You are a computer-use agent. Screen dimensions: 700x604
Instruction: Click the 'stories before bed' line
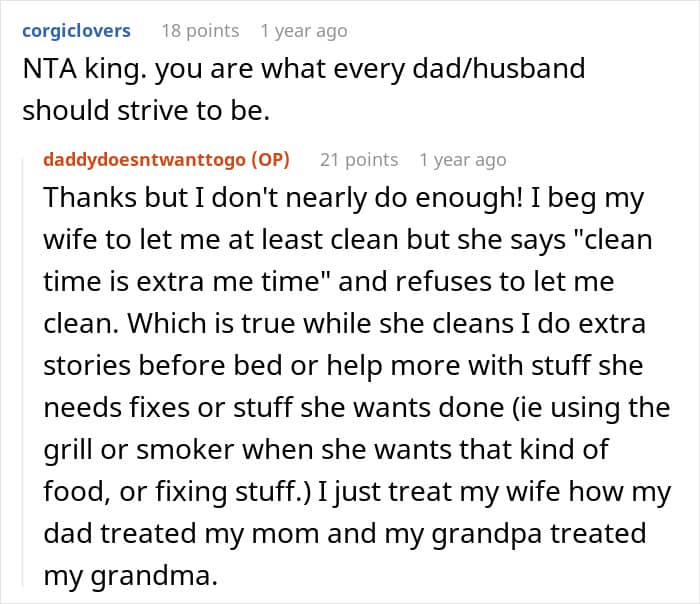343,366
